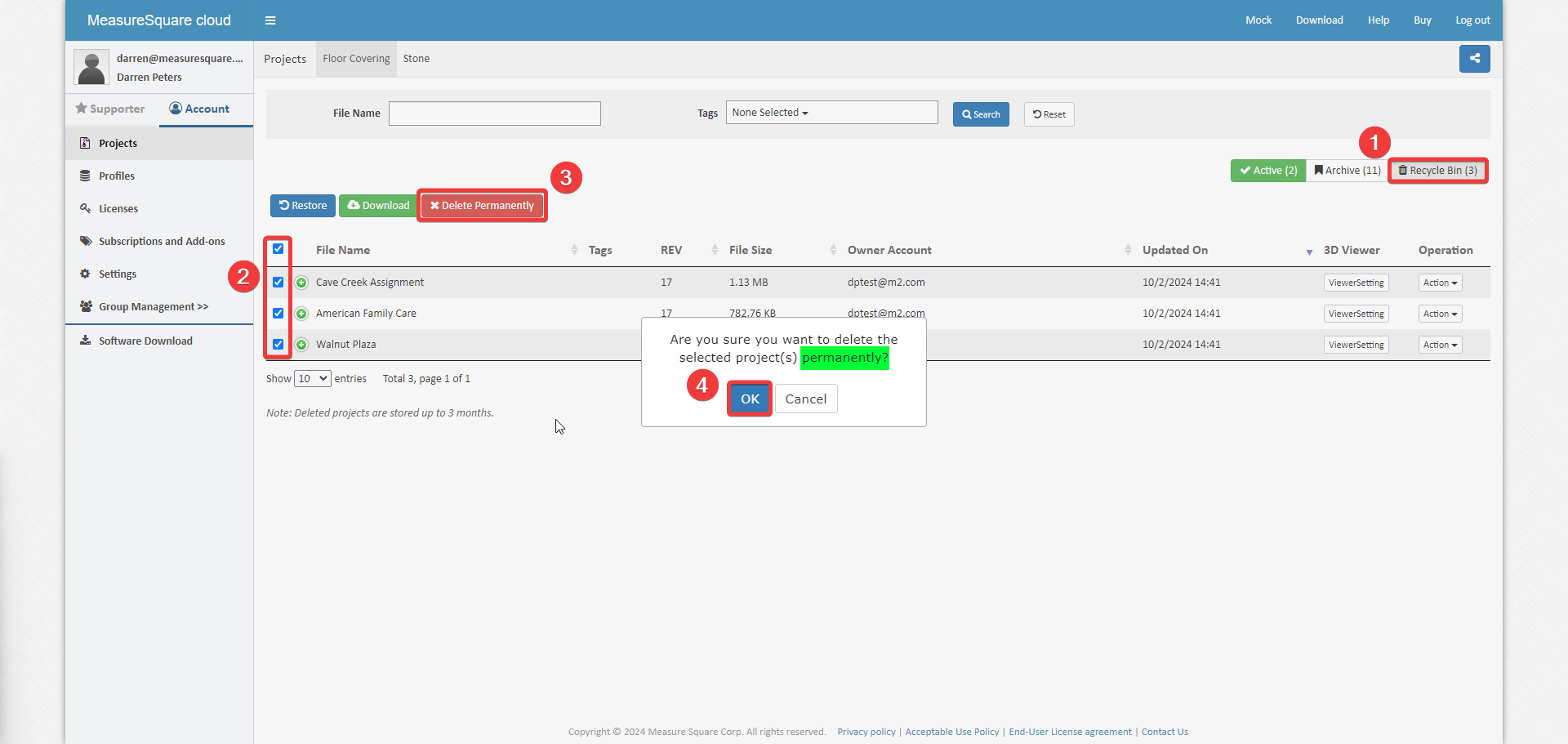Open Software Download in sidebar
1568x744 pixels.
coord(159,341)
